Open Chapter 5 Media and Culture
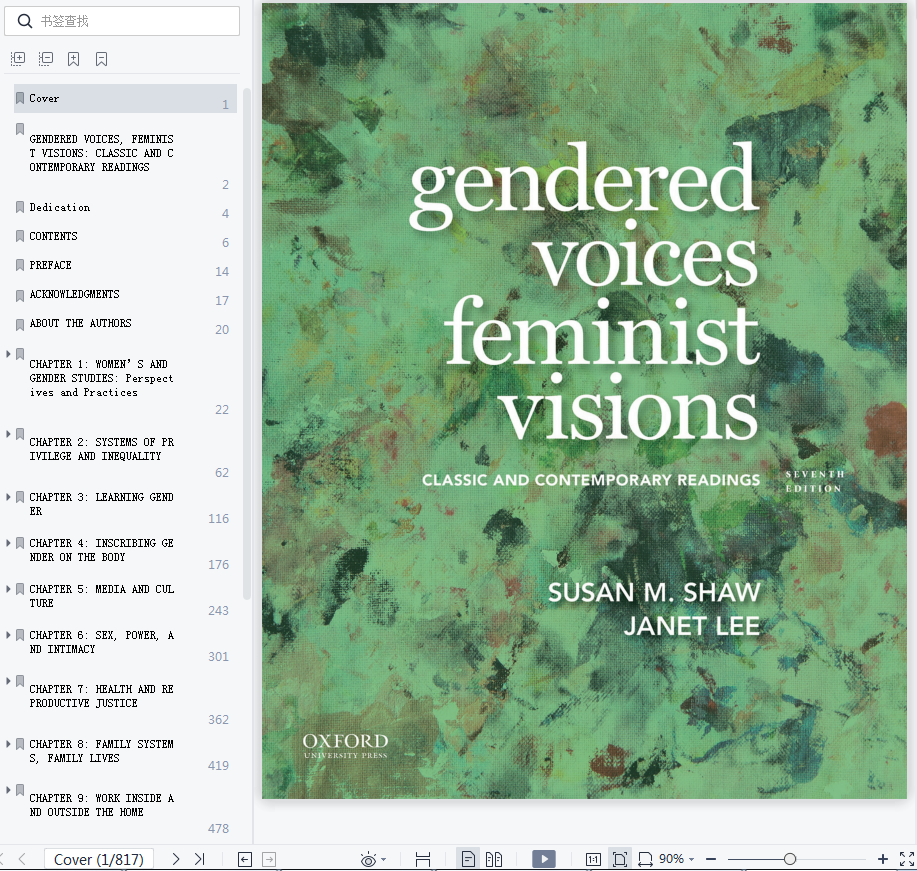This screenshot has height=871, width=917. [x=102, y=596]
